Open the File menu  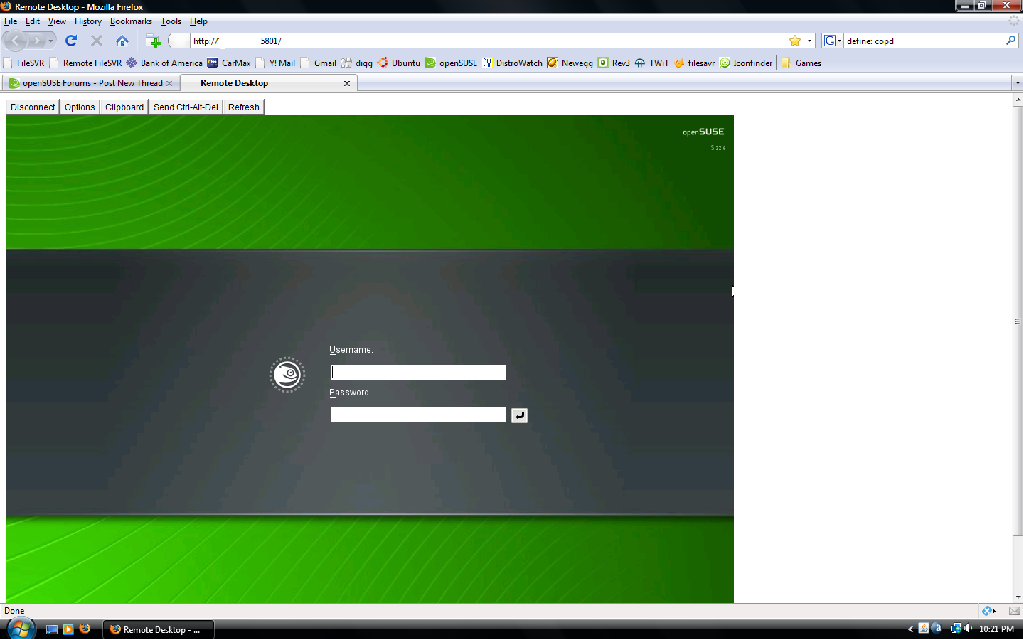click(10, 21)
